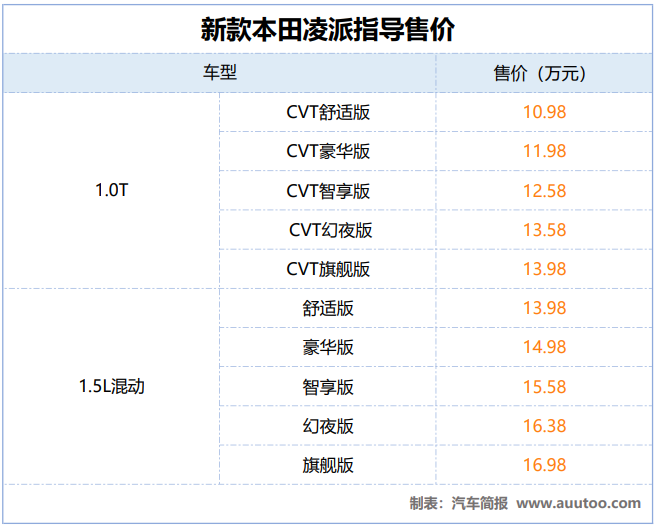Image resolution: width=655 pixels, height=527 pixels.
Task: Click the price 14.98
Action: coord(544,347)
